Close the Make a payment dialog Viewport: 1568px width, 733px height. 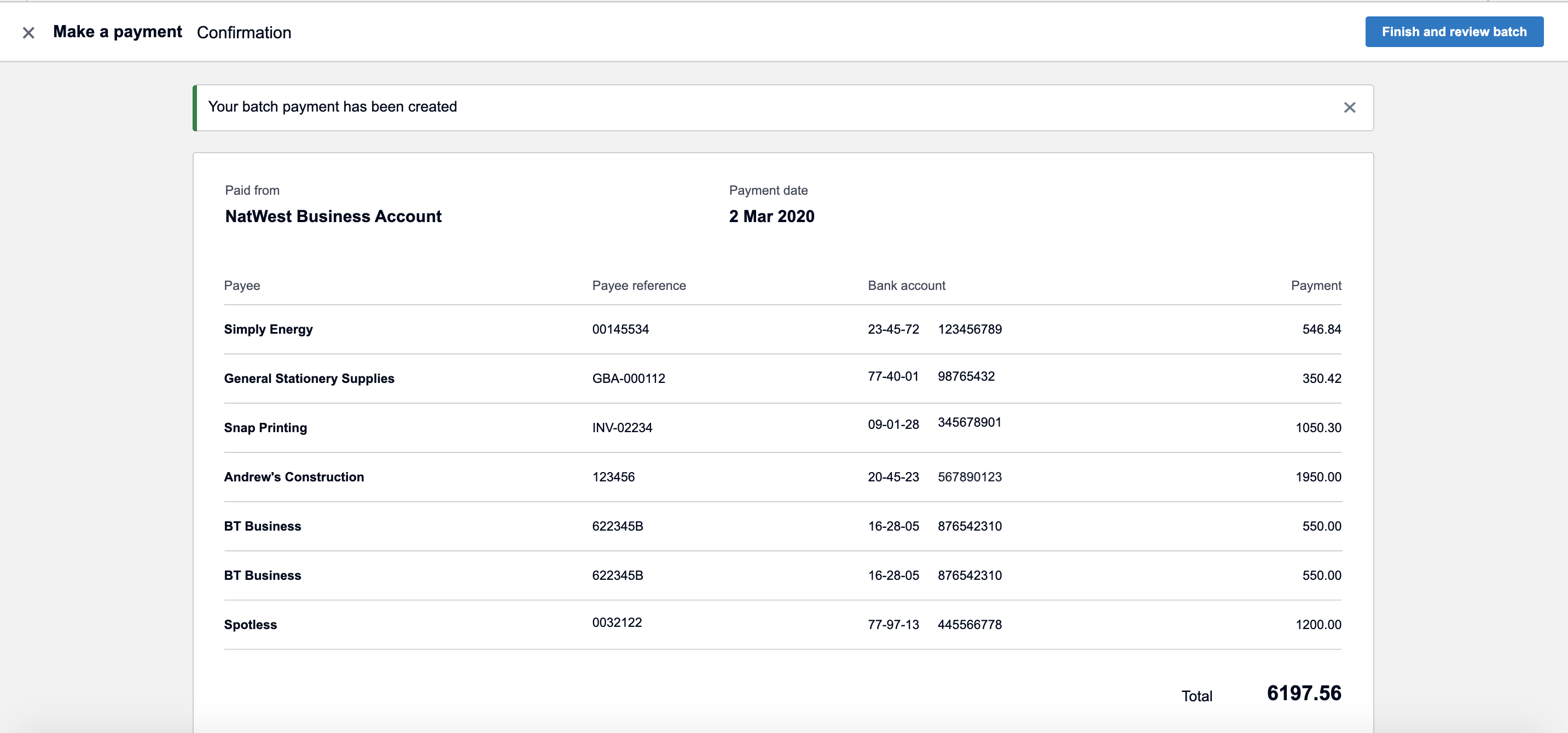[28, 33]
